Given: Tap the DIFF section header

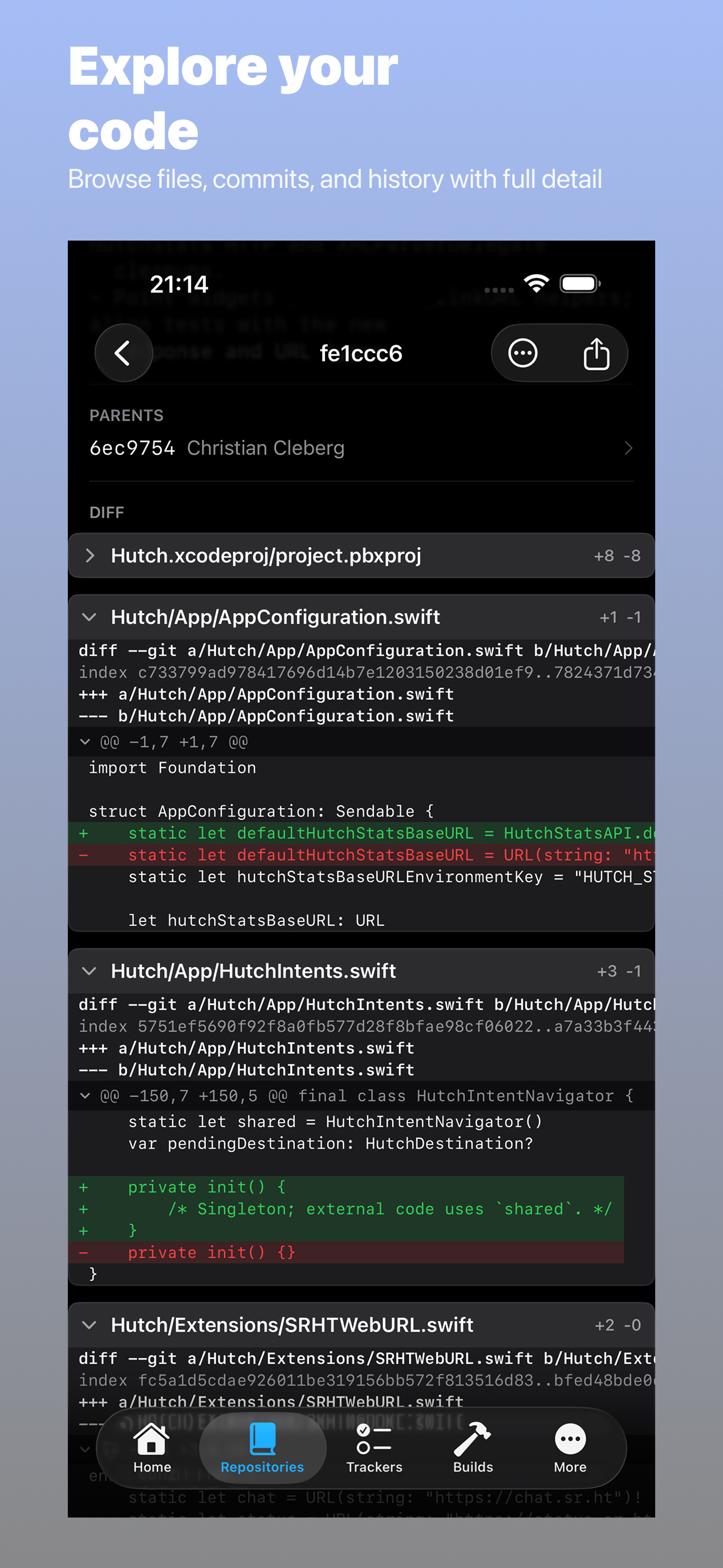Looking at the screenshot, I should click(106, 513).
